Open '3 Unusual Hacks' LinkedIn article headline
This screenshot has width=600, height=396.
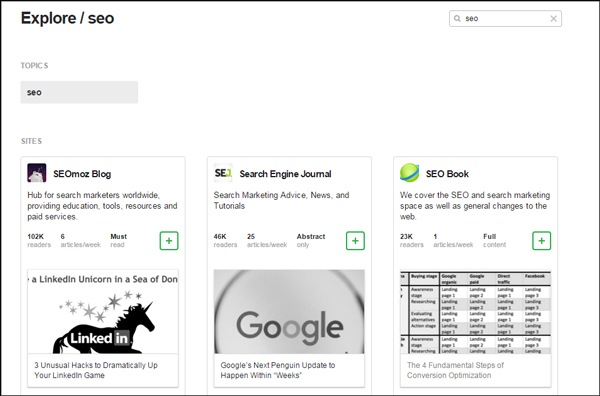coord(96,370)
